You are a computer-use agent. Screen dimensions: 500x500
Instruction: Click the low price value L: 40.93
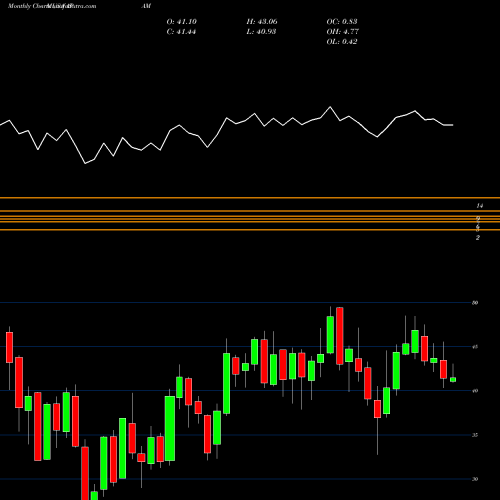pyautogui.click(x=261, y=32)
